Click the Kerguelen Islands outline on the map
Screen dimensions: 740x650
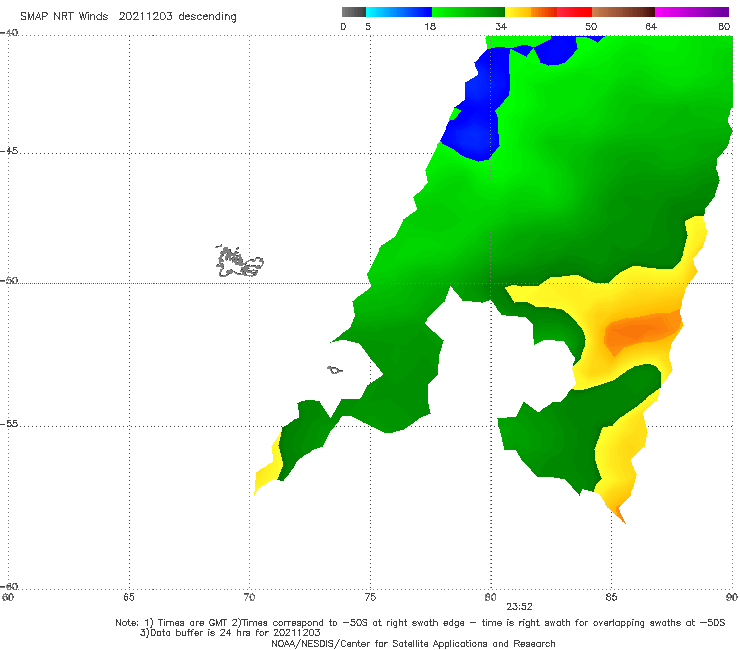[x=239, y=261]
